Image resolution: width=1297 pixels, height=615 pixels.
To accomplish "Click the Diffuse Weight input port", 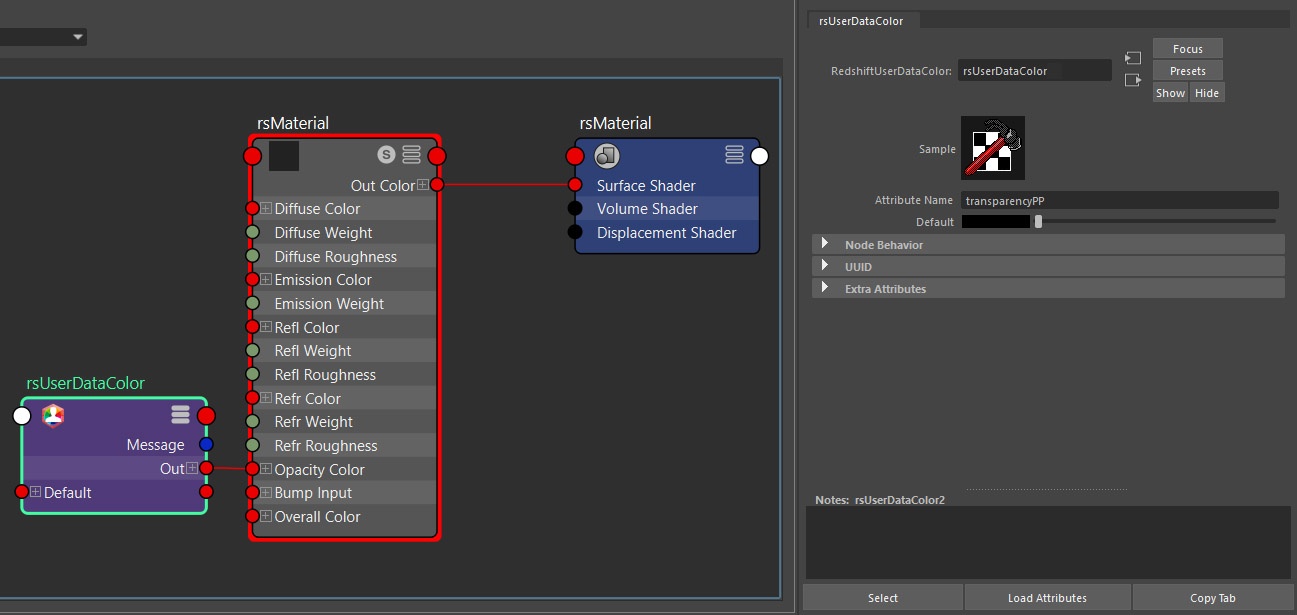I will click(253, 232).
